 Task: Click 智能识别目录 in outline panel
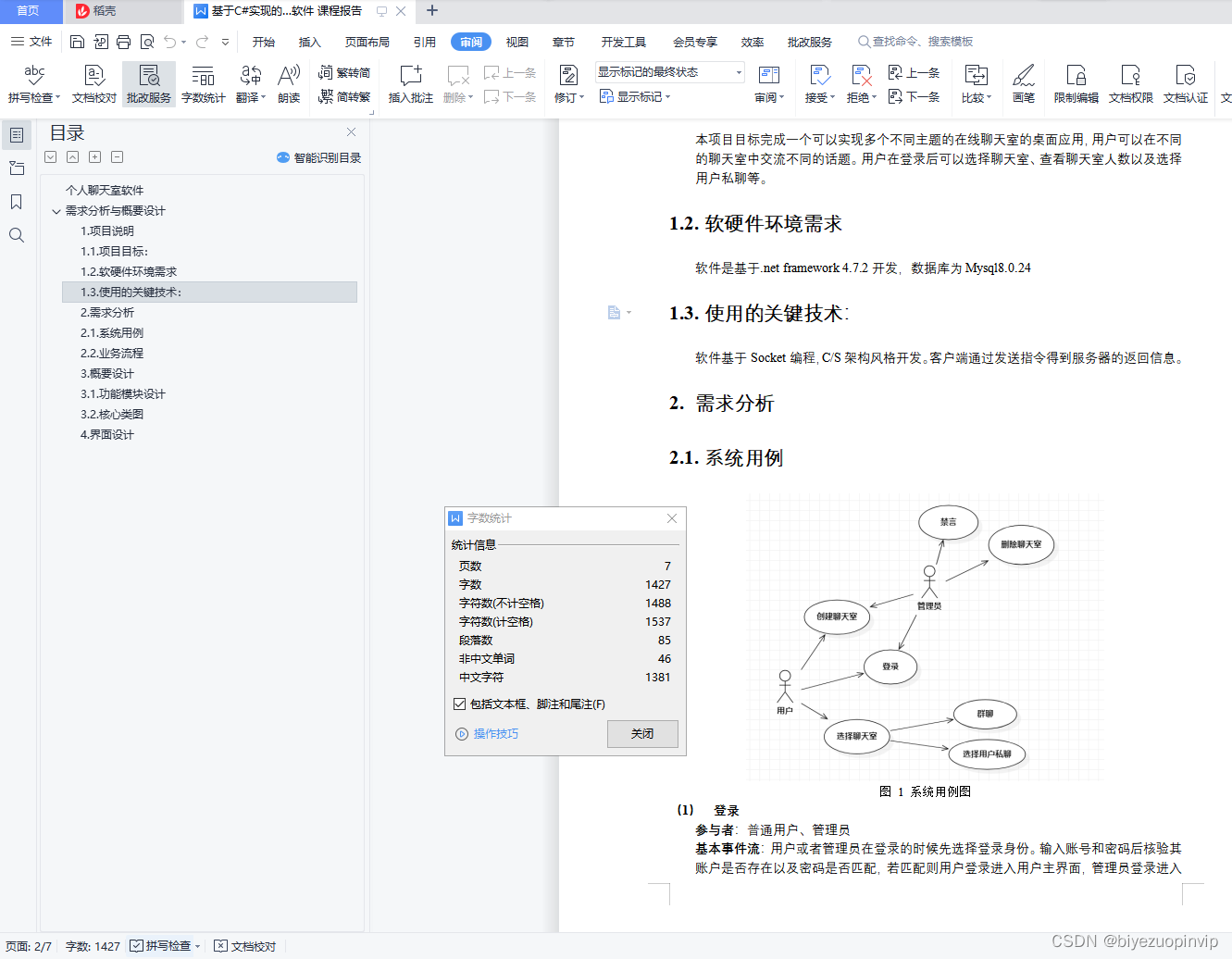318,157
